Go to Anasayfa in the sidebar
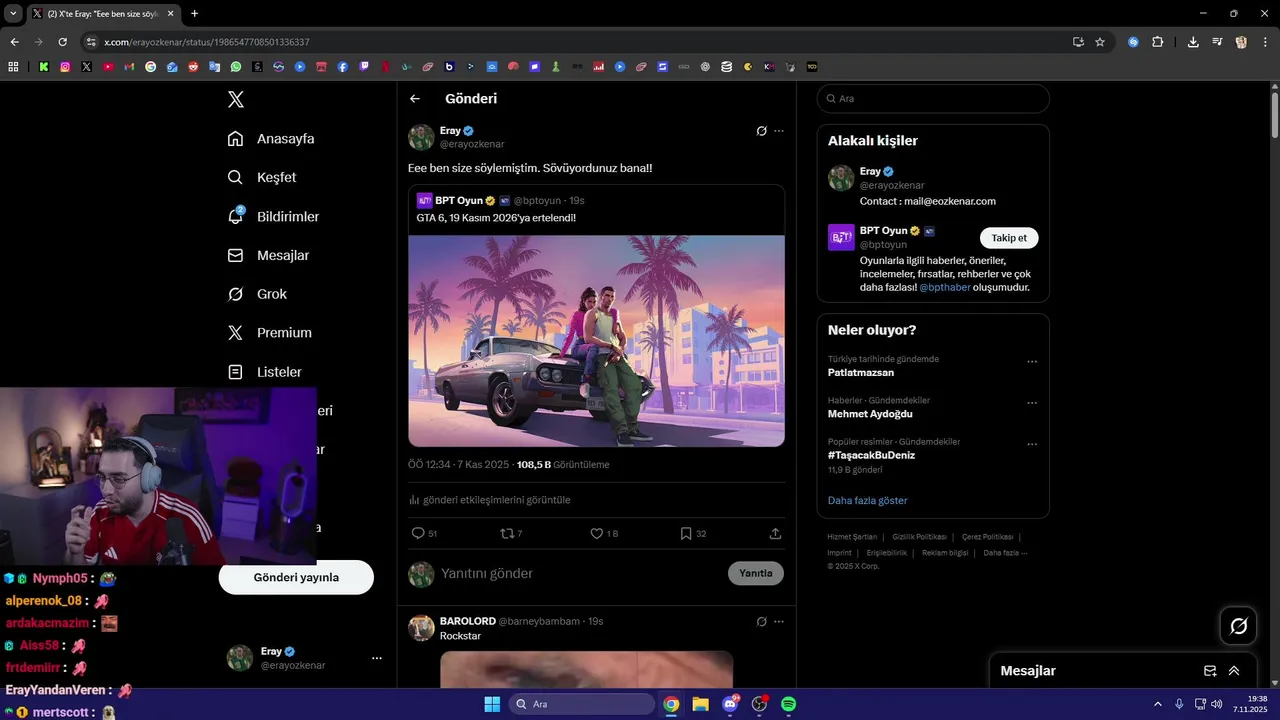 click(271, 139)
